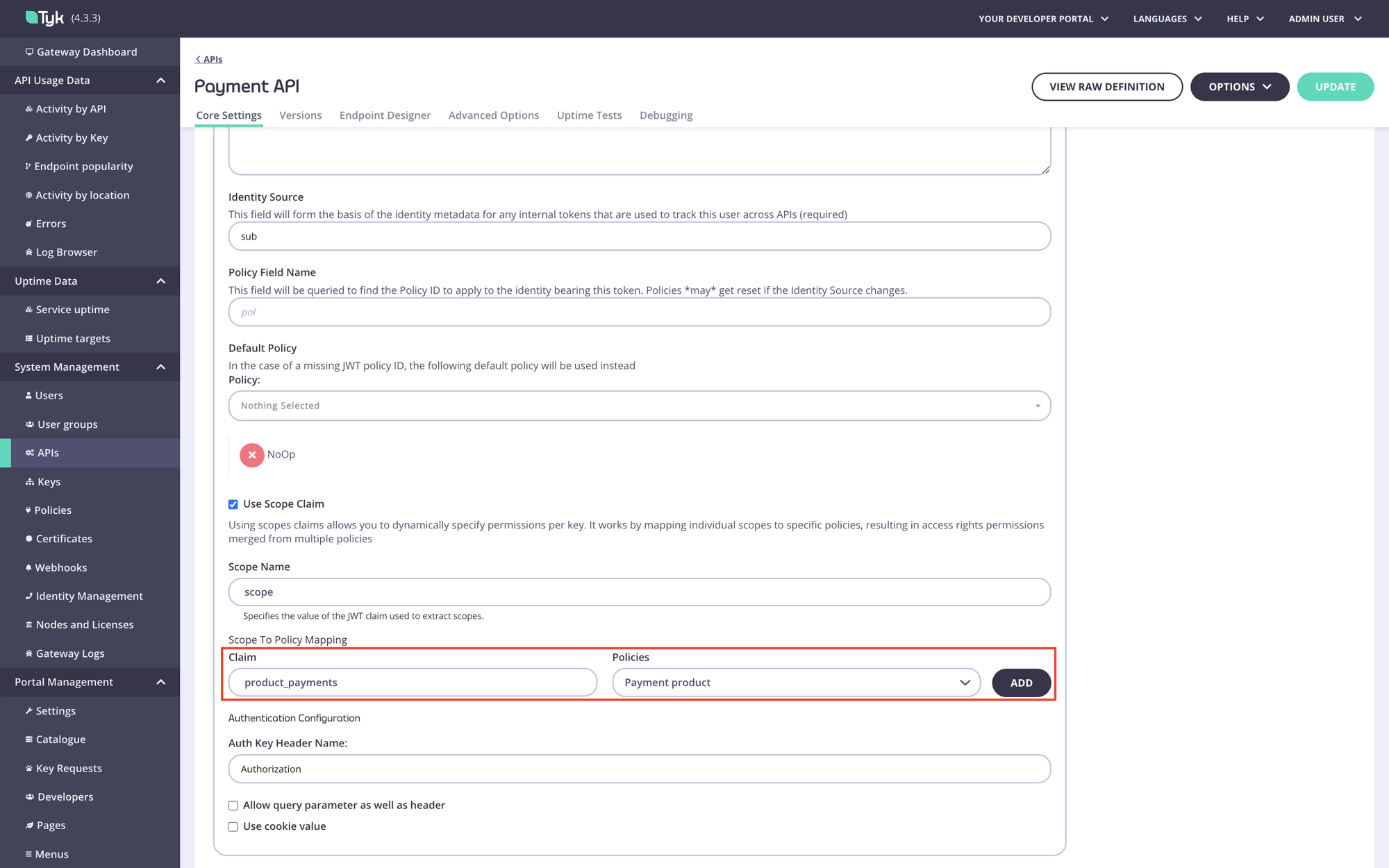This screenshot has width=1389, height=868.
Task: Click the Scope Name input field
Action: click(640, 591)
